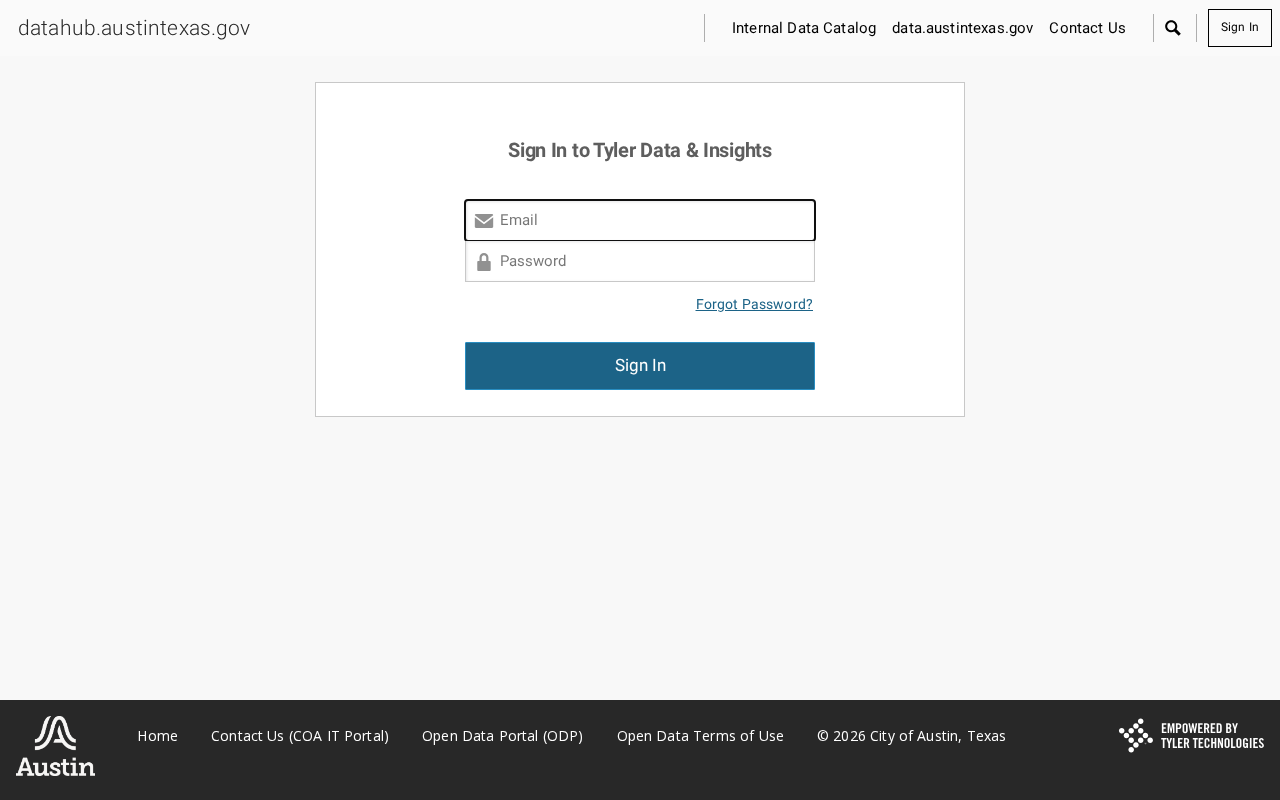Screen dimensions: 1280x800
Task: Click the datahub.austintexas.gov site title
Action: (x=134, y=28)
